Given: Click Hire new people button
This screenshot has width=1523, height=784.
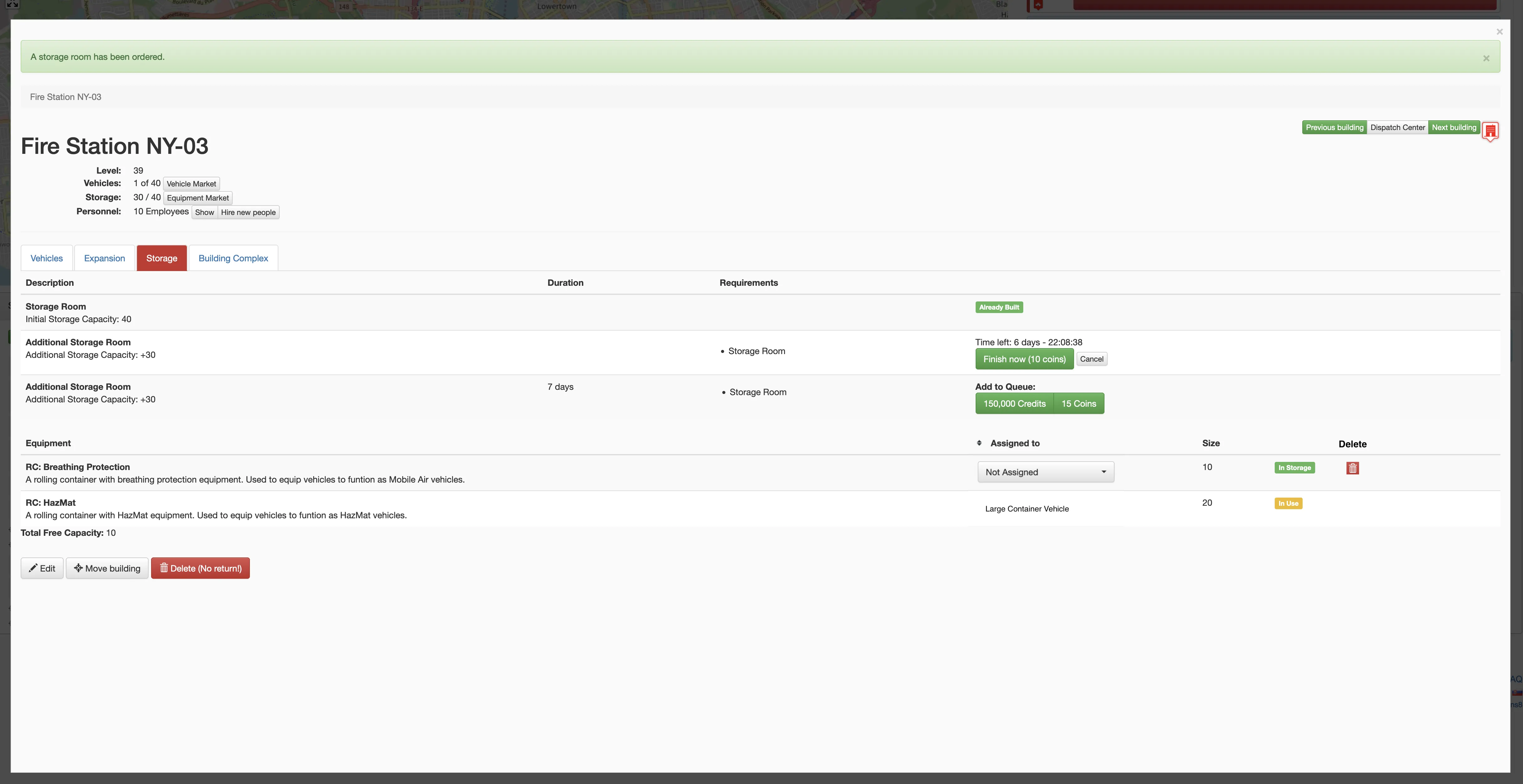Looking at the screenshot, I should [248, 212].
